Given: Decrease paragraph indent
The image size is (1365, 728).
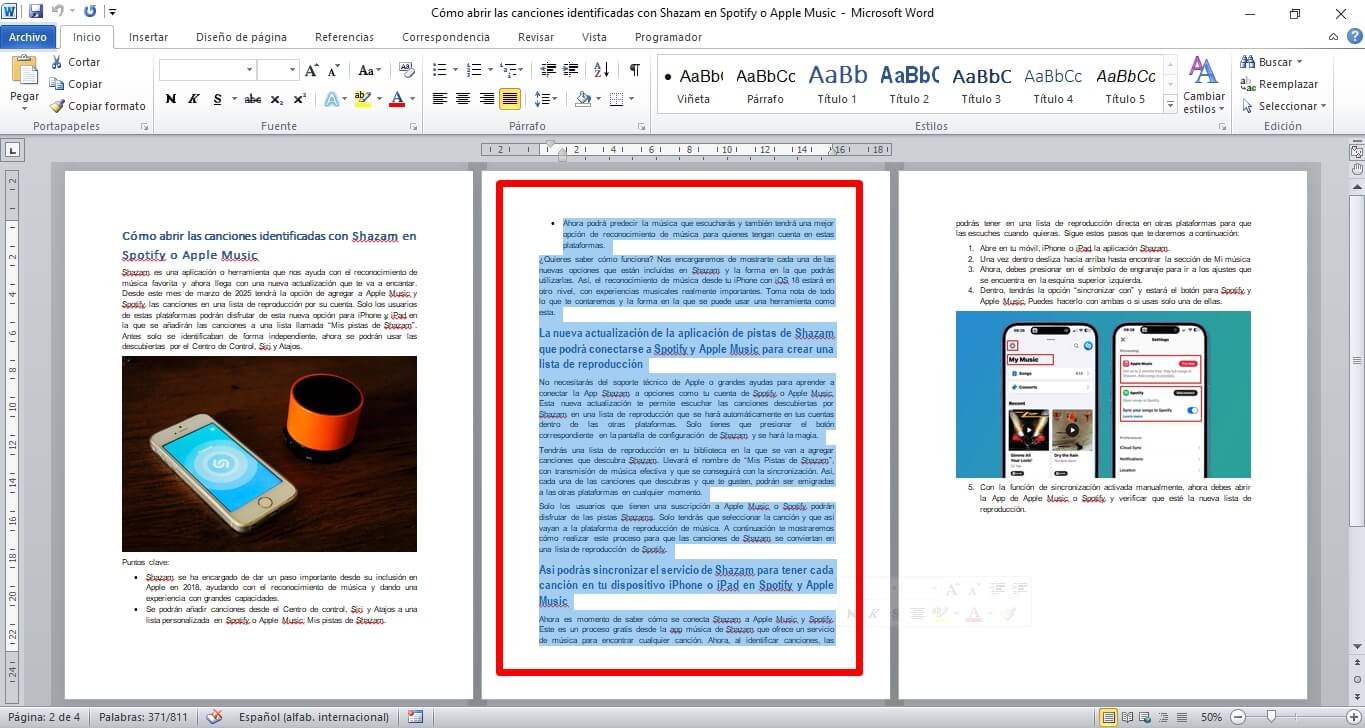Looking at the screenshot, I should pos(547,70).
